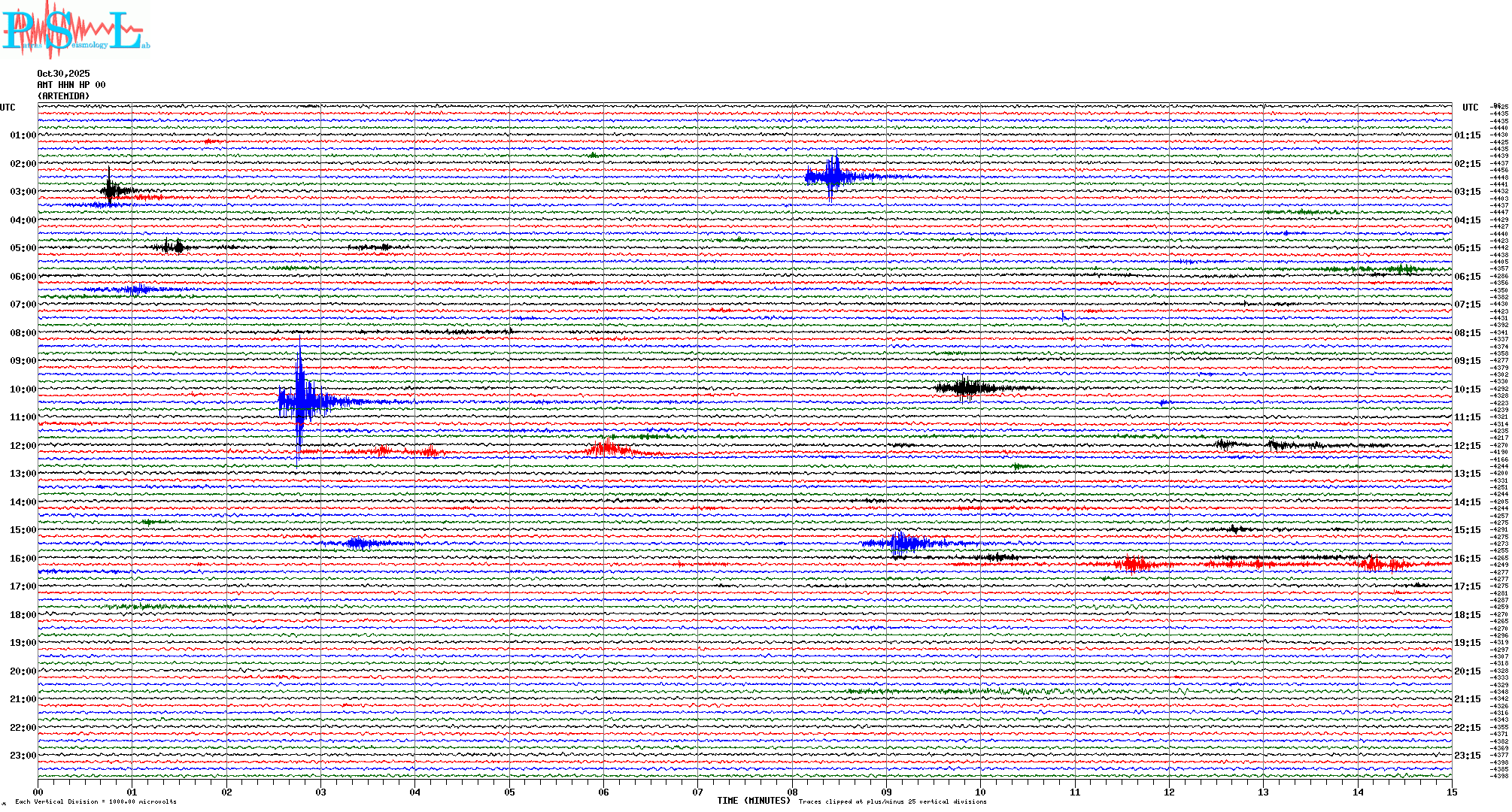Click the 12:00 hour label on left axis
This screenshot has height=812, width=1512.
pos(23,446)
